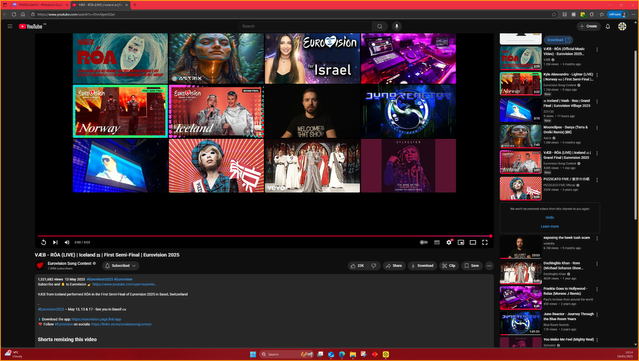Open the Juno Reactor sidebar video title

568,316
